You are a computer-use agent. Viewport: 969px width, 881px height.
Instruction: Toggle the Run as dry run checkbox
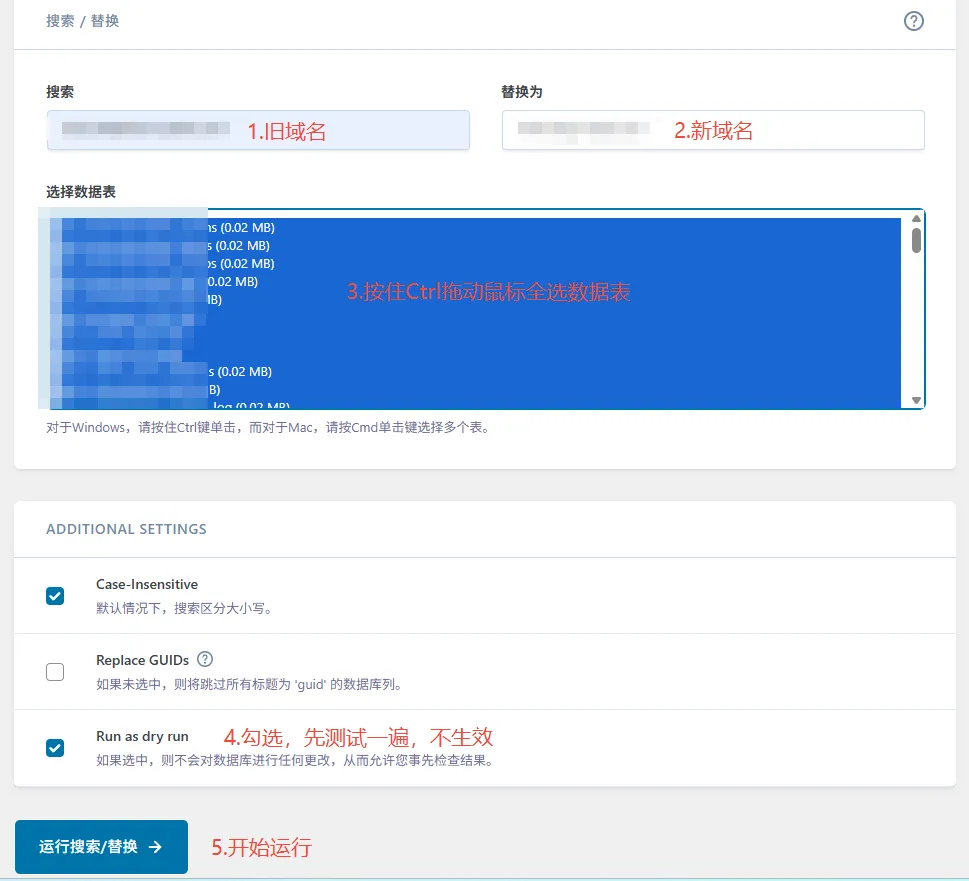55,748
